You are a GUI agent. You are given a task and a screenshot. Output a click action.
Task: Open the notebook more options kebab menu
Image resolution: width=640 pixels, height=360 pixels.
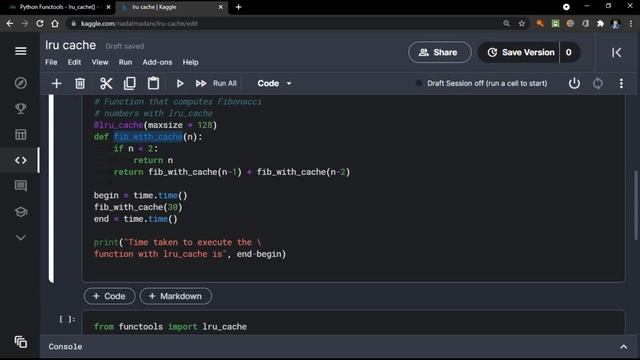[x=621, y=83]
